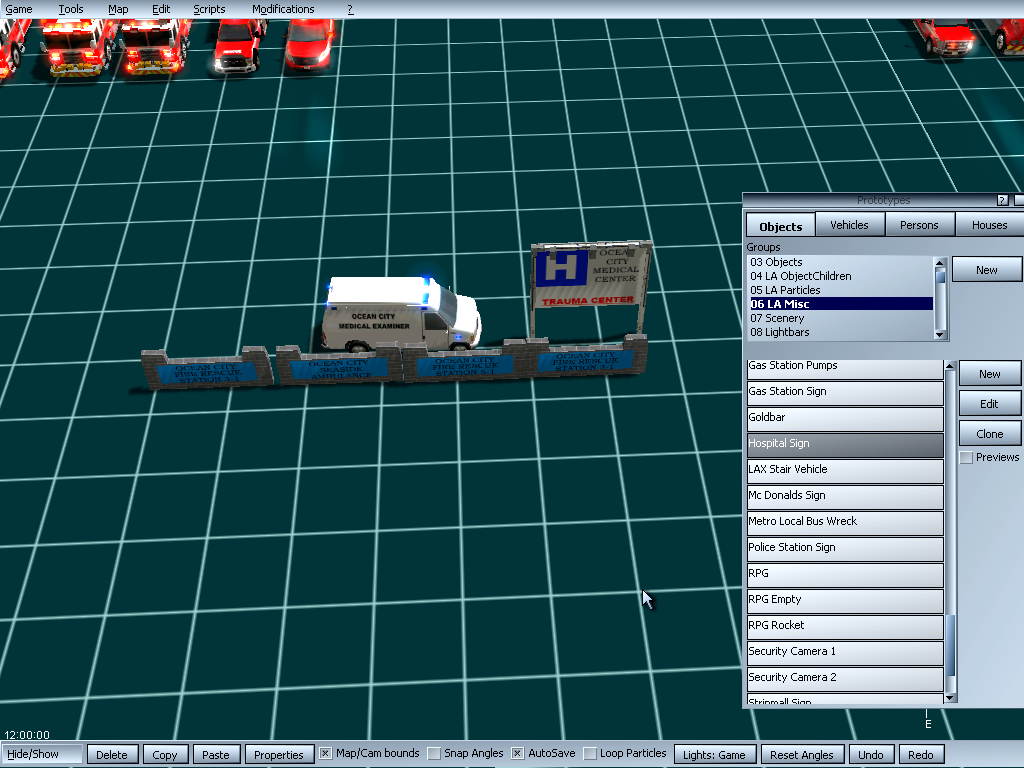Open the Modifications menu
Viewport: 1024px width, 768px height.
[x=283, y=9]
